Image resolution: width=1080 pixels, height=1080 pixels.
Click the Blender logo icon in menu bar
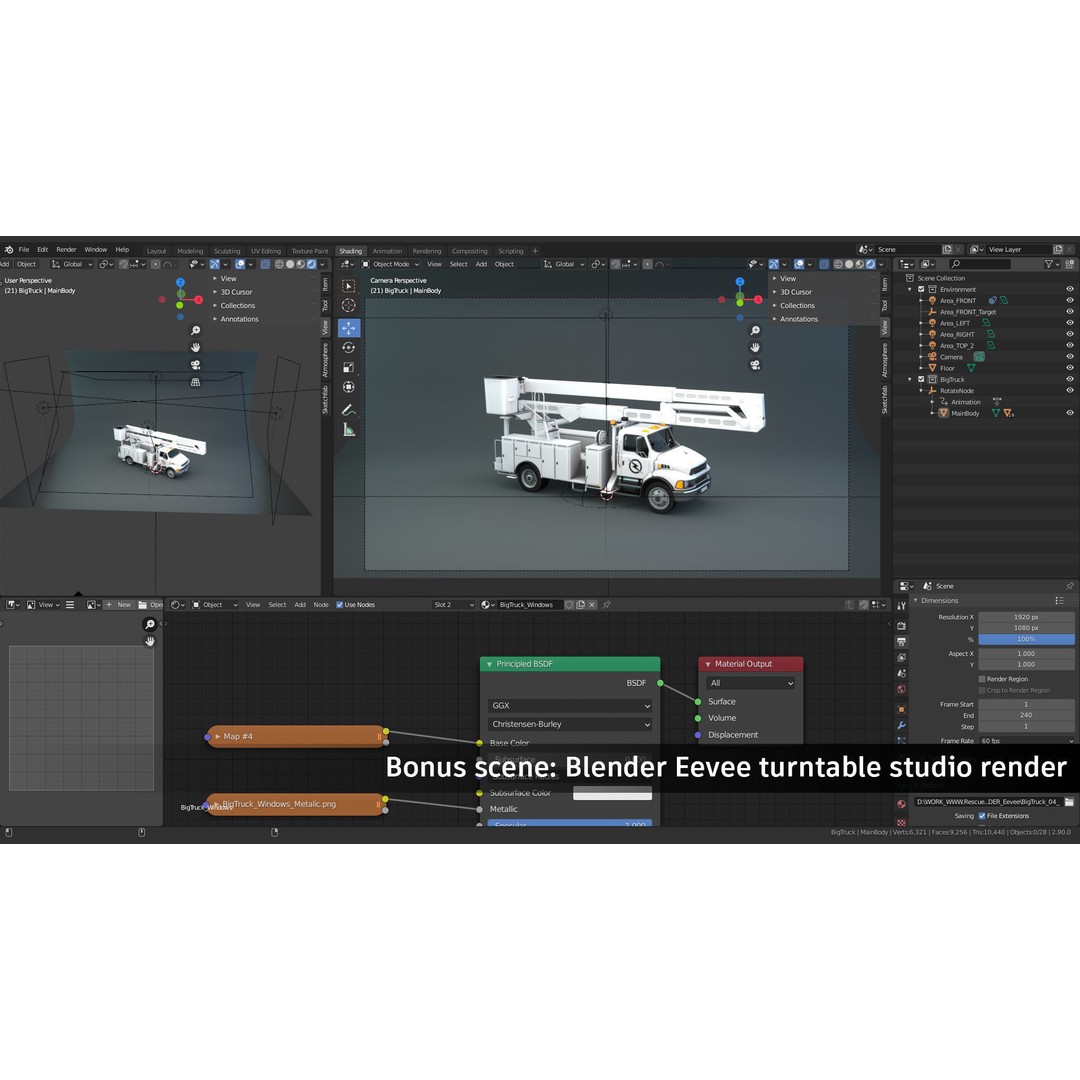click(x=9, y=249)
